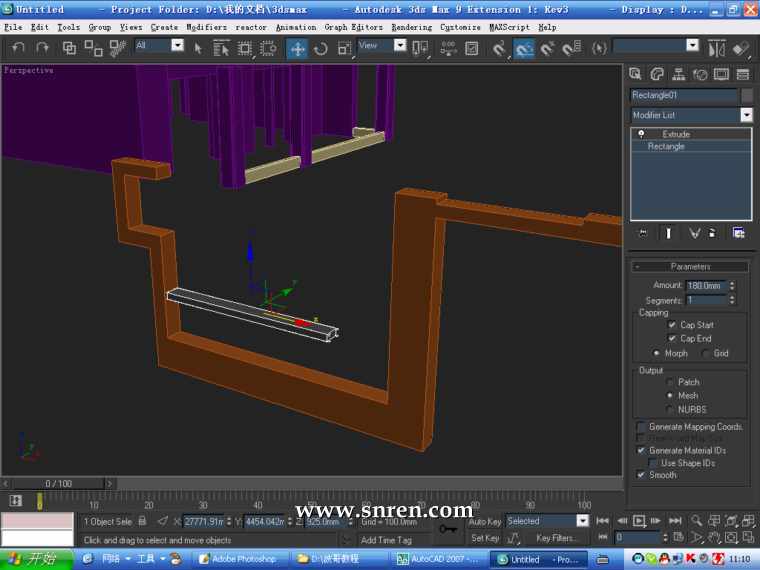760x570 pixels.
Task: Activate the Select and Rotate tool
Action: pos(321,48)
